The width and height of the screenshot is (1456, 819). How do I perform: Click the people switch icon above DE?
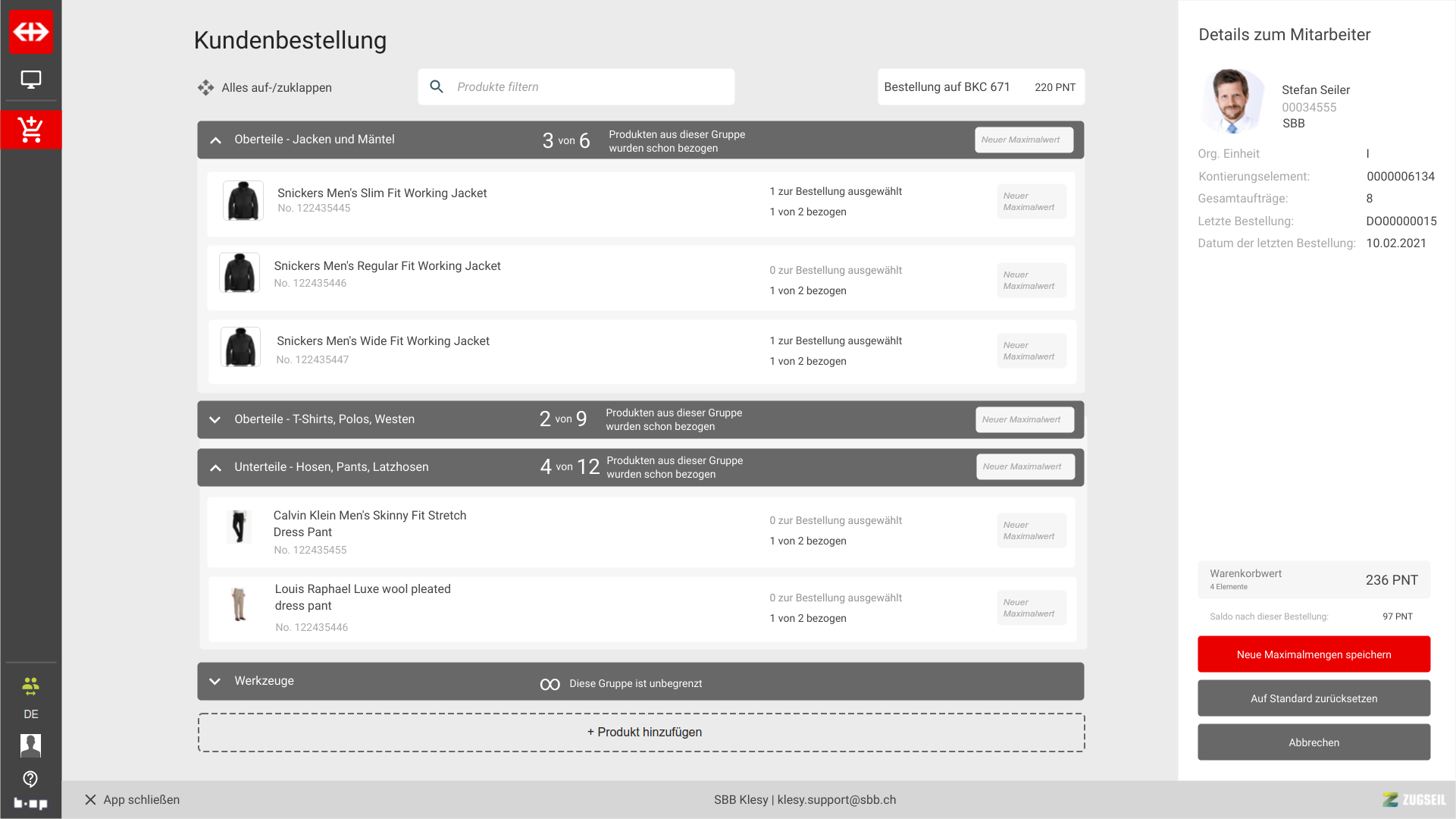click(30, 686)
